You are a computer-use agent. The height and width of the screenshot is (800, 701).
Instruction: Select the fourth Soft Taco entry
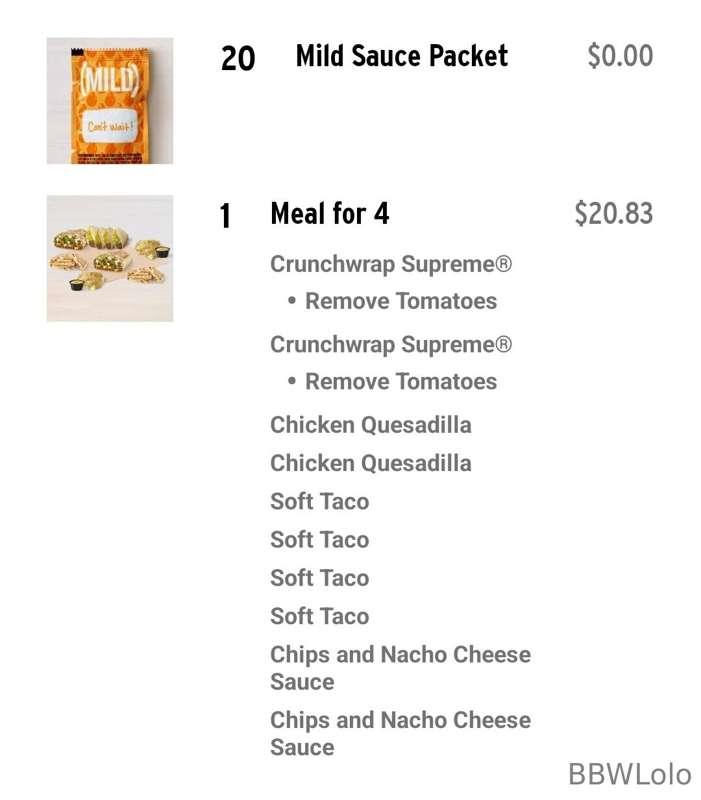point(319,616)
